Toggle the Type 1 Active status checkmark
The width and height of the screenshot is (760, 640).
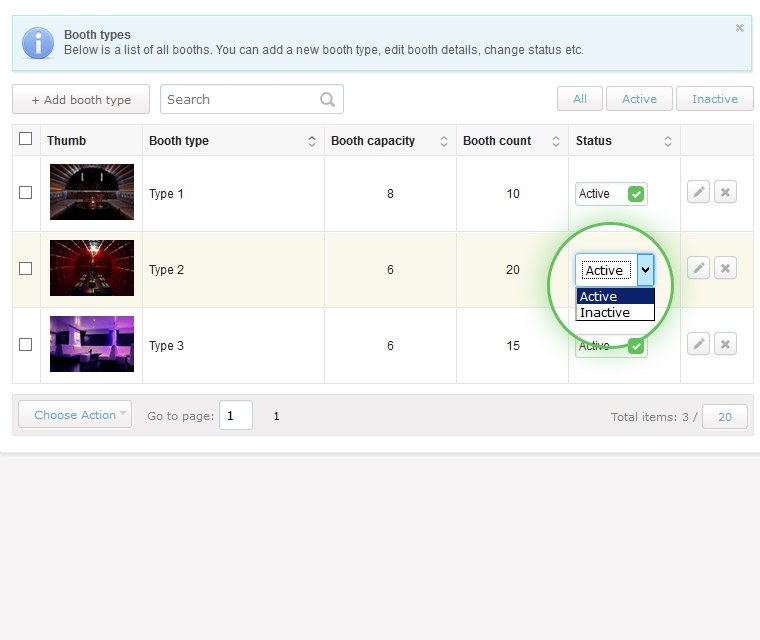tap(635, 194)
